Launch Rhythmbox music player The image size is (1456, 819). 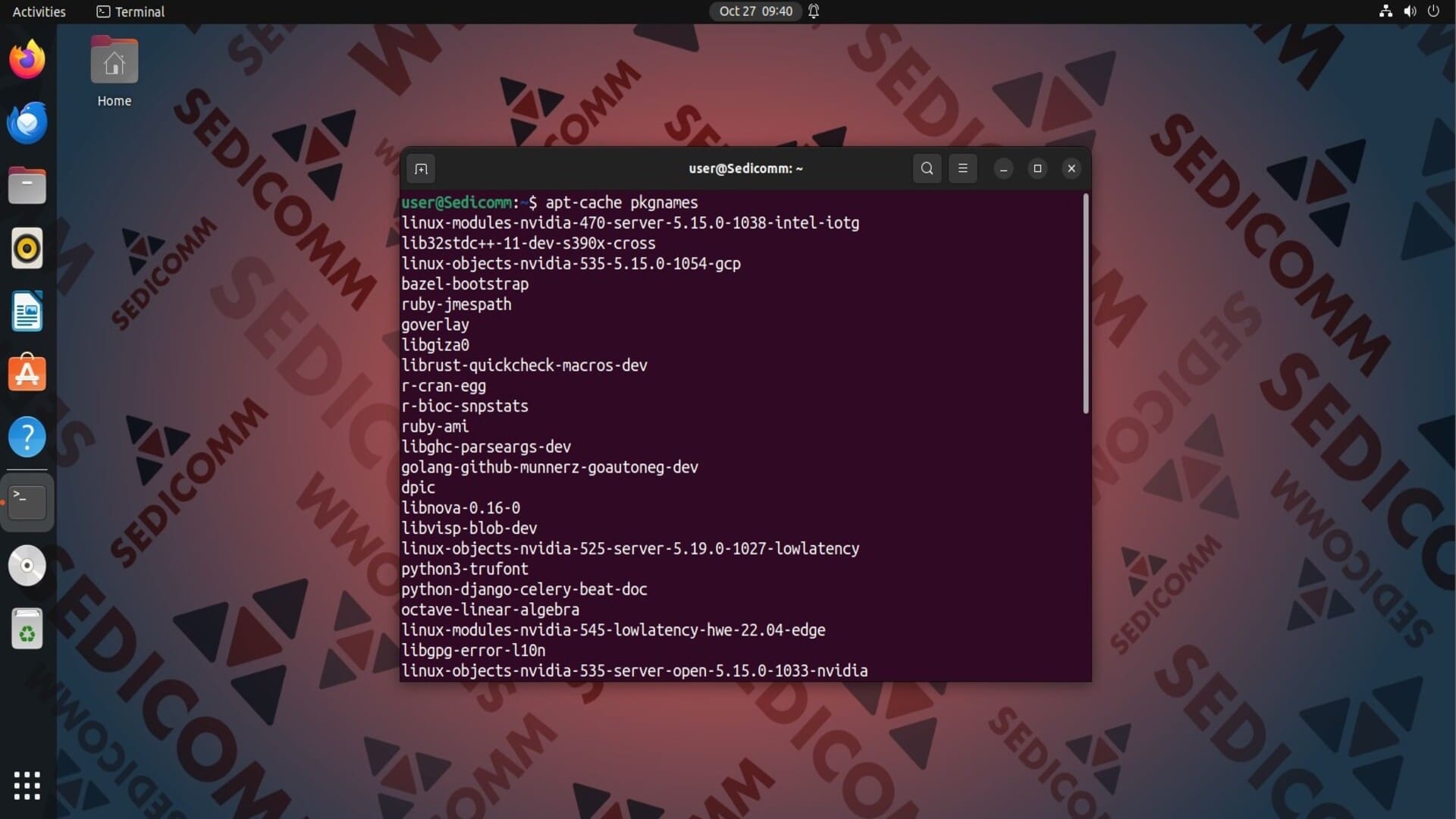pyautogui.click(x=27, y=249)
